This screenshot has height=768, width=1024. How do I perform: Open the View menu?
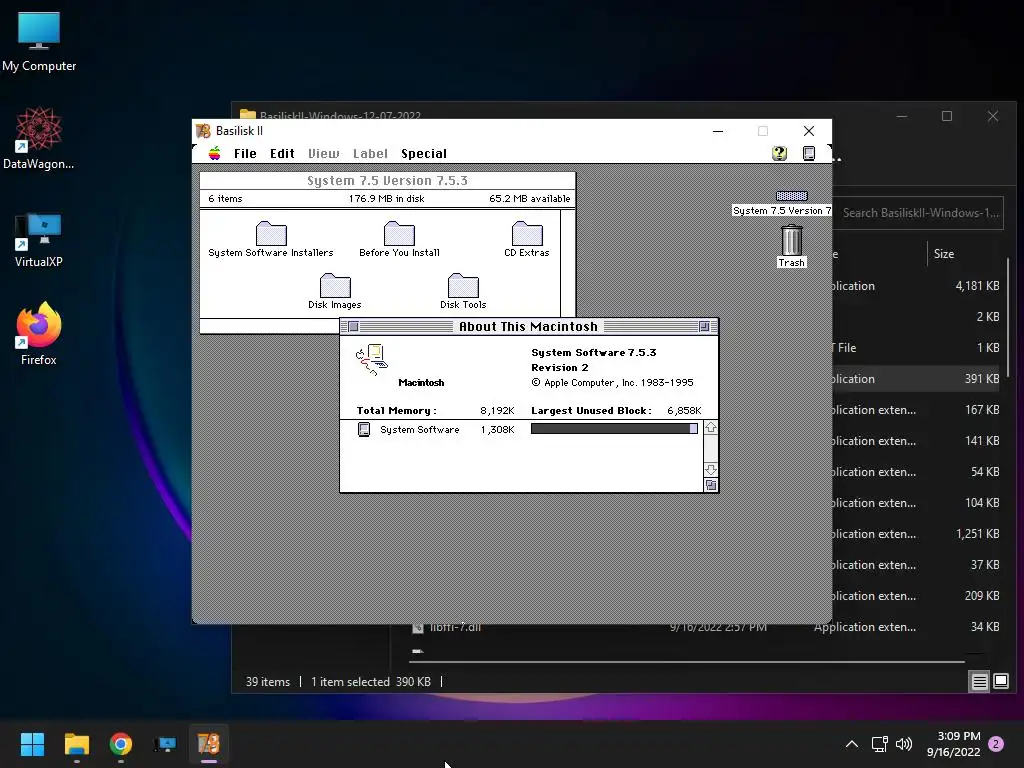323,153
